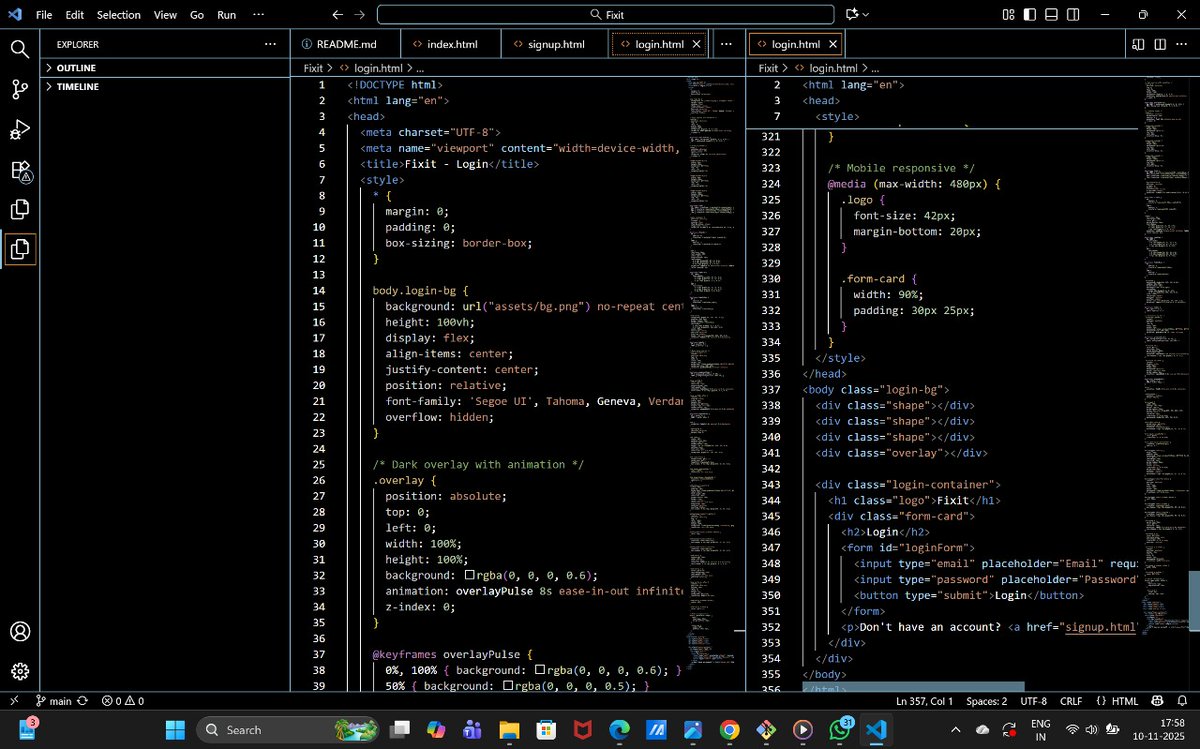Show hidden system tray icons
Image resolution: width=1200 pixels, height=749 pixels.
pyautogui.click(x=955, y=729)
